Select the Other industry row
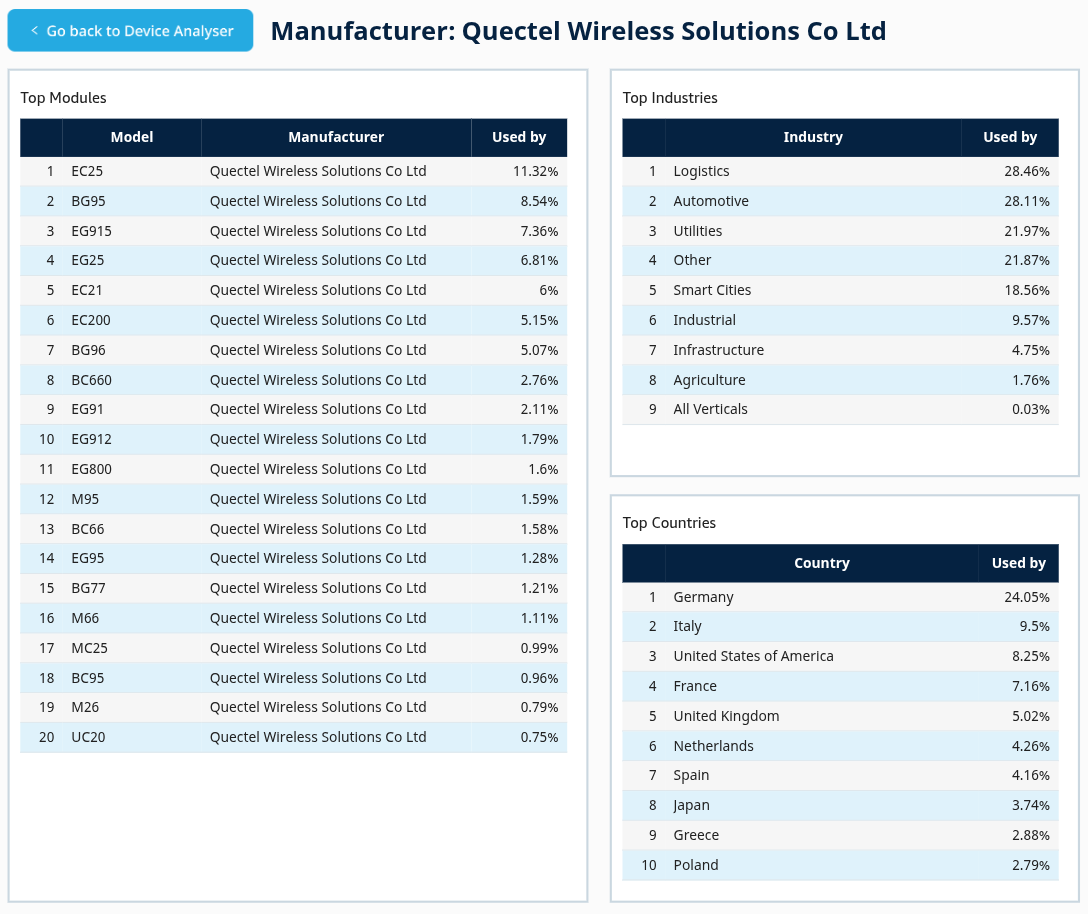Viewport: 1088px width, 914px height. tap(840, 260)
